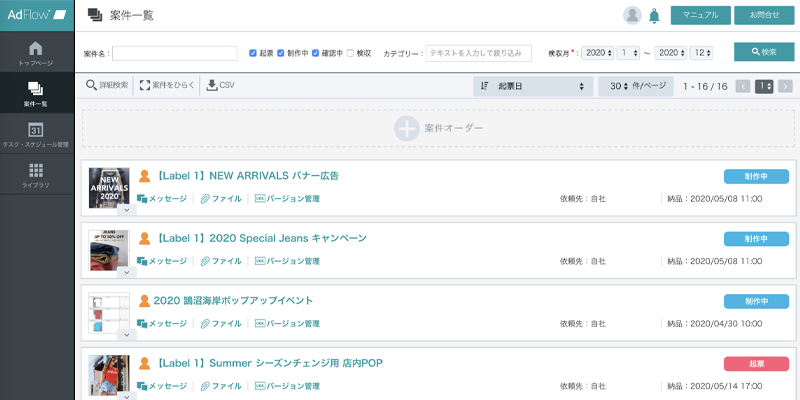
Task: Click 制作中 badge on NEW ARRIVALS row
Action: [x=756, y=177]
